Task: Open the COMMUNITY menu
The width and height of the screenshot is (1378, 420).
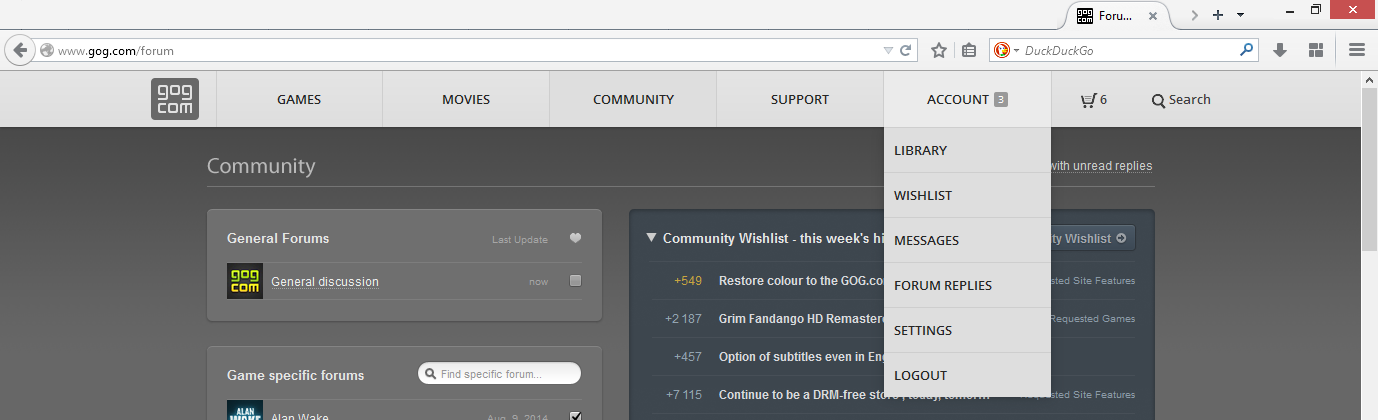Action: point(633,99)
